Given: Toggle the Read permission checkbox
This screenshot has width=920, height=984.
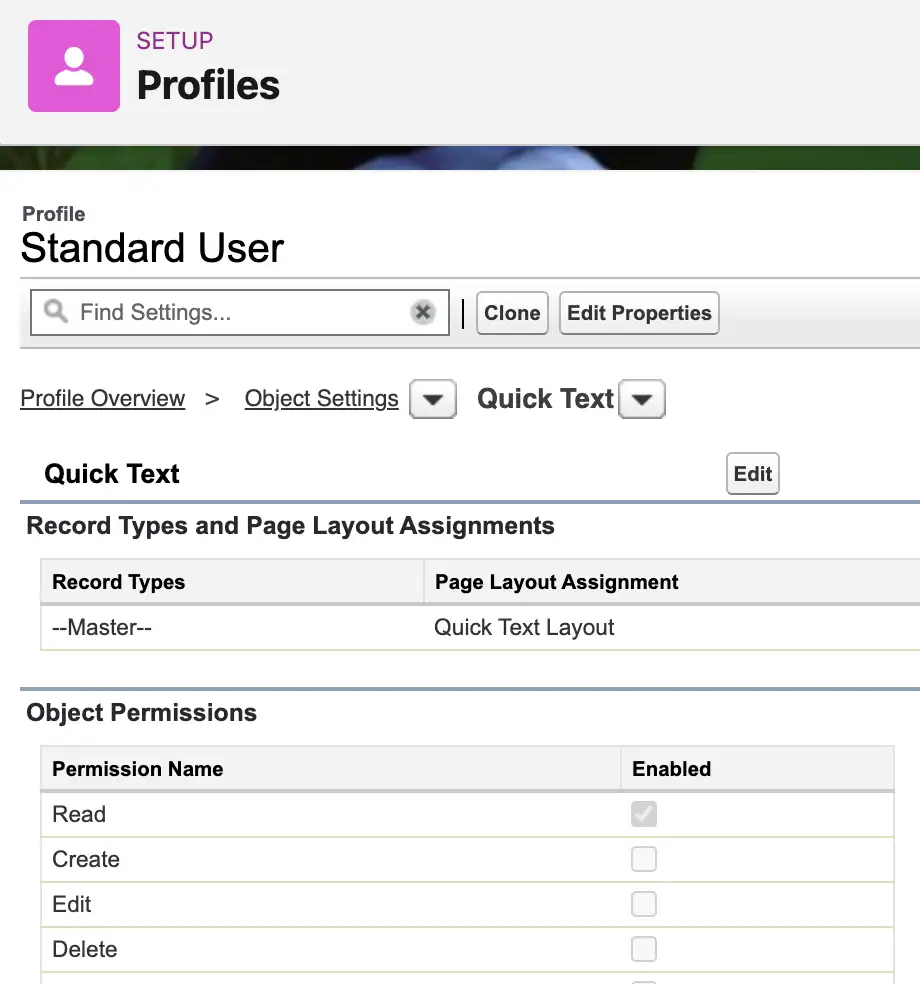Looking at the screenshot, I should [644, 814].
